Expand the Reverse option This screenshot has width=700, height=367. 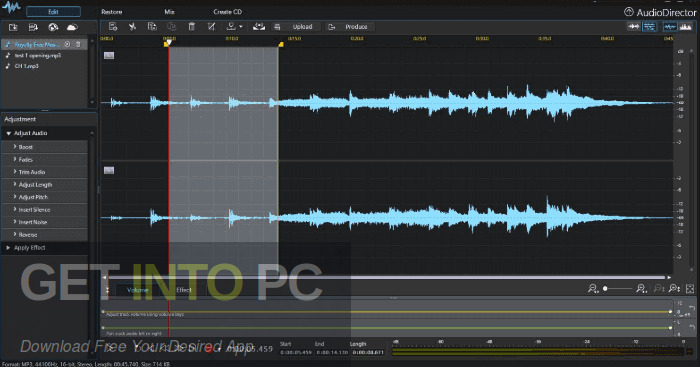click(44, 234)
